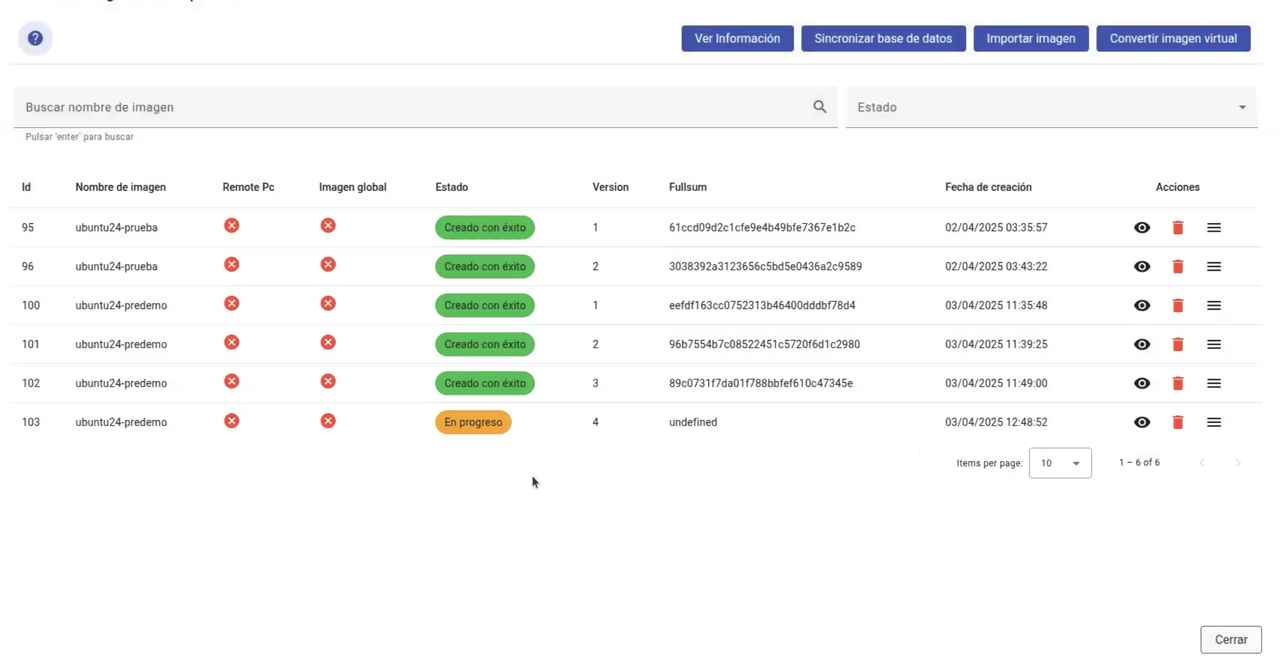Click the Fecha de creación column header
Image resolution: width=1280 pixels, height=668 pixels.
(x=988, y=187)
